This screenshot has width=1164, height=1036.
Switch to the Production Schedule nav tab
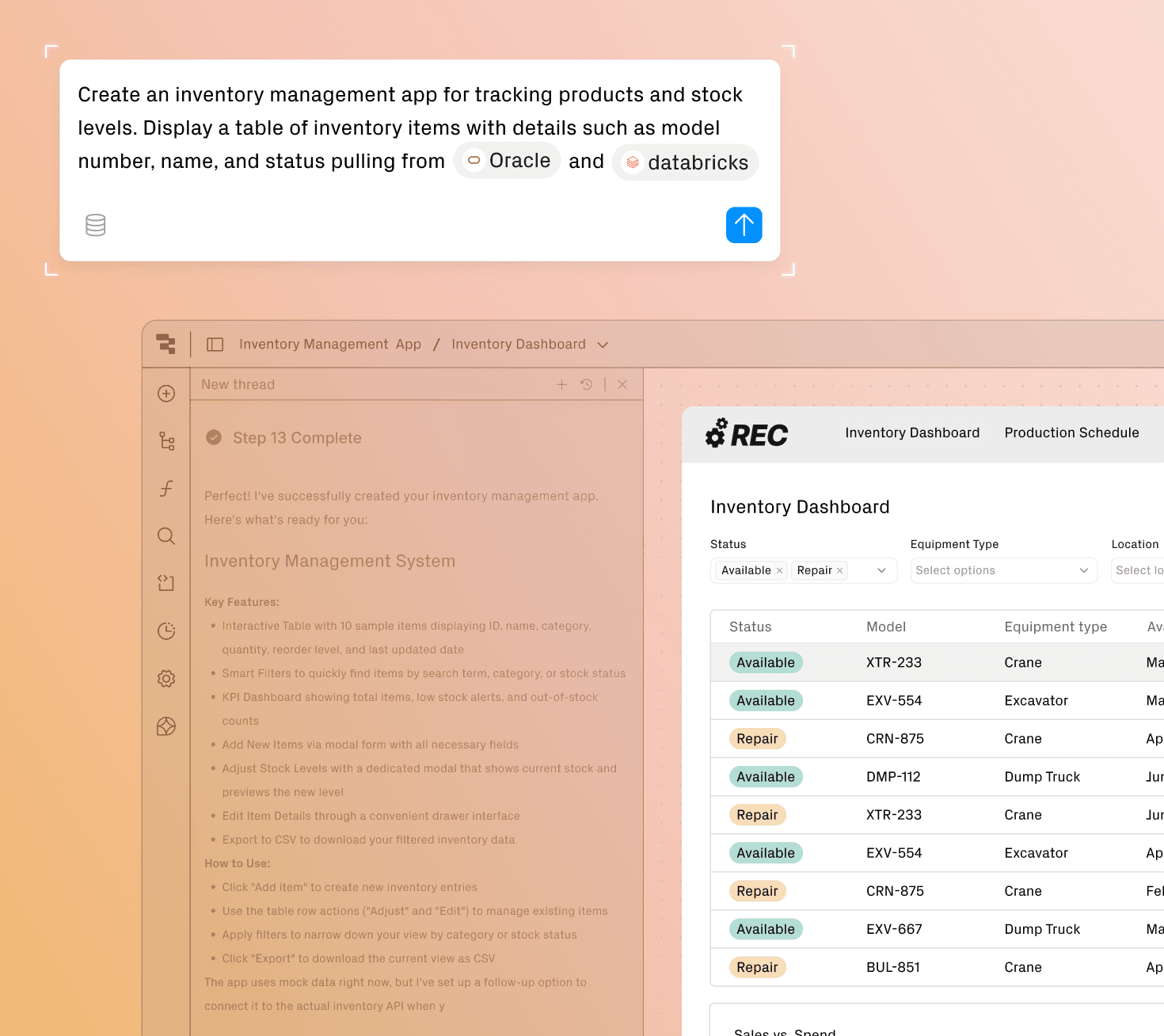coord(1072,432)
